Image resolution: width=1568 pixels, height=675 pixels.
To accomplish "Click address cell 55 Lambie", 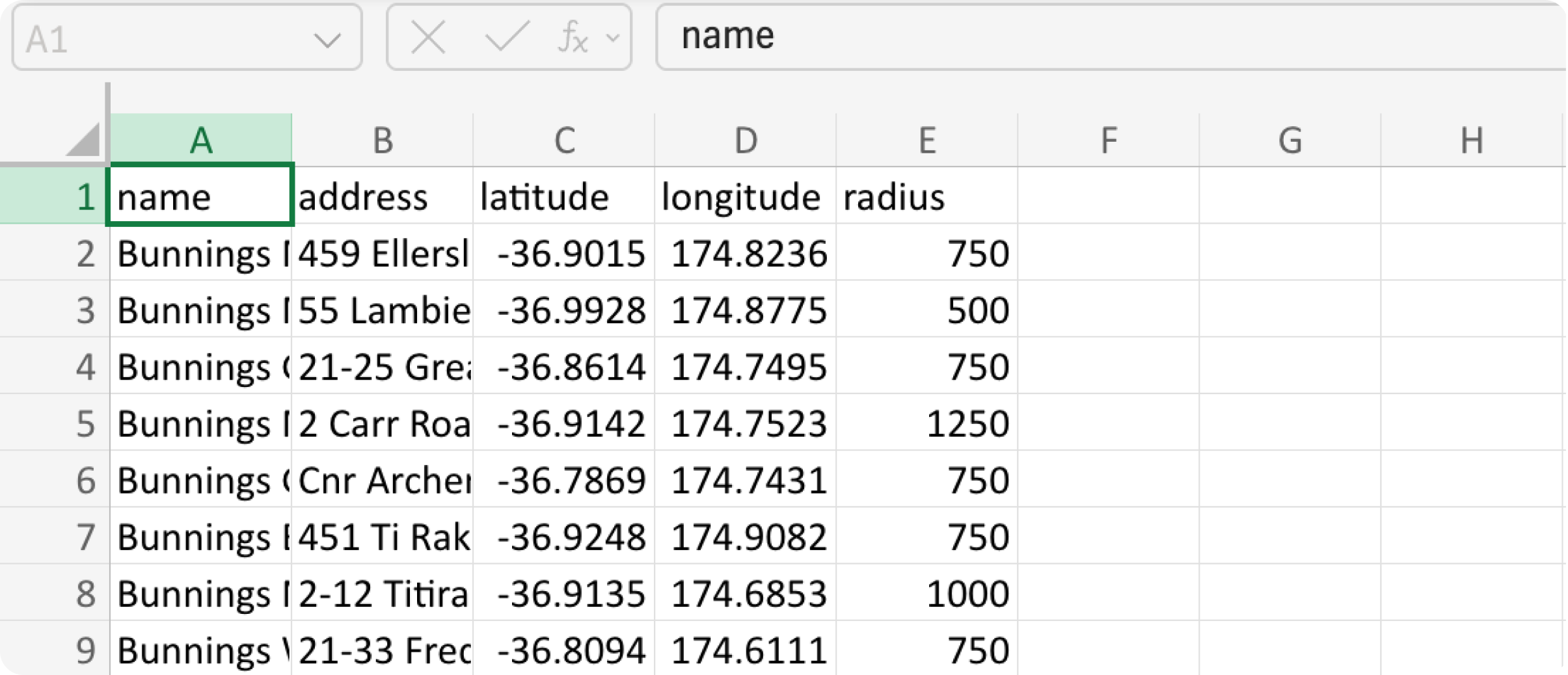I will tap(383, 309).
